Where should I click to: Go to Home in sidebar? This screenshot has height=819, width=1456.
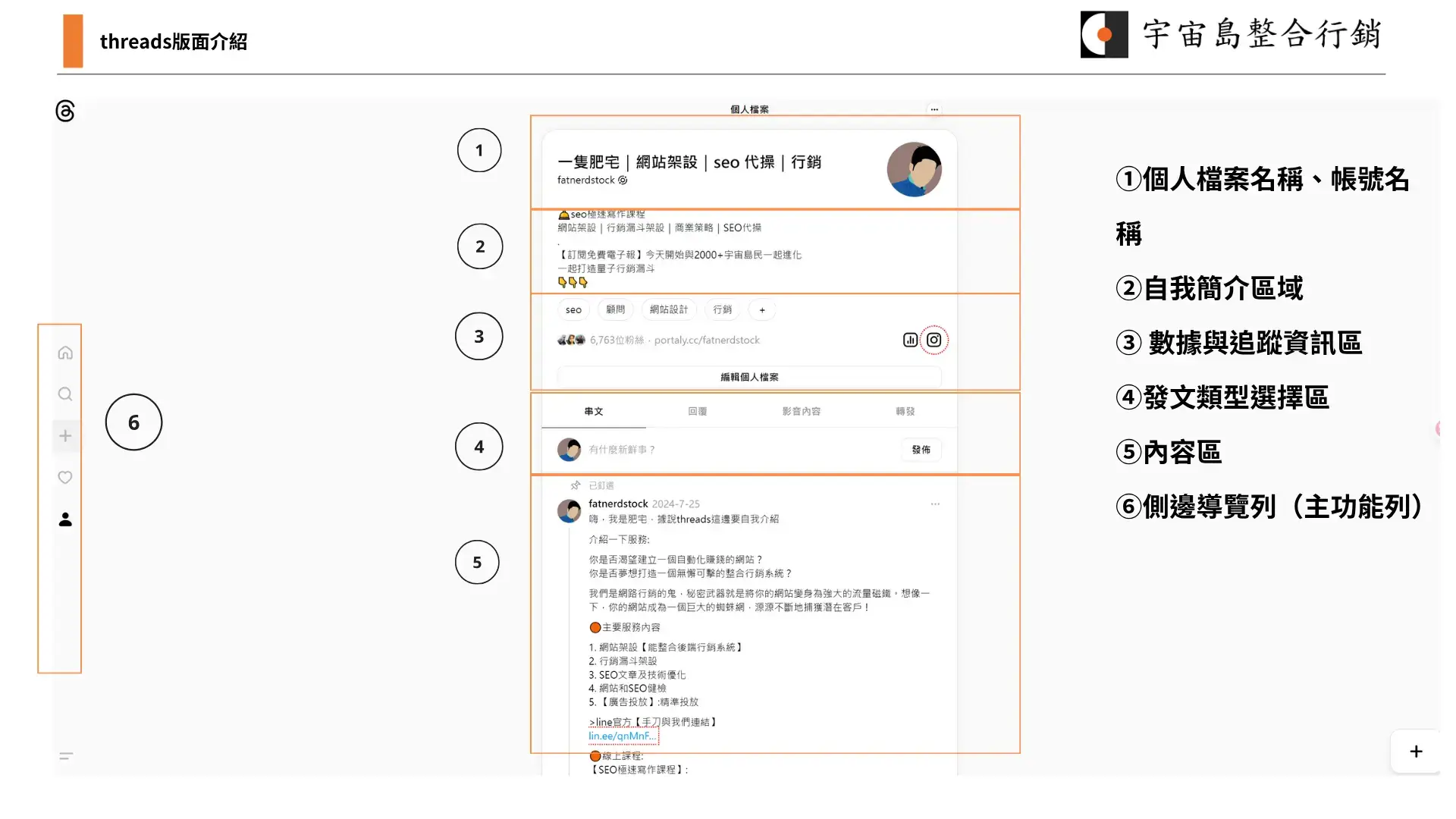point(65,353)
